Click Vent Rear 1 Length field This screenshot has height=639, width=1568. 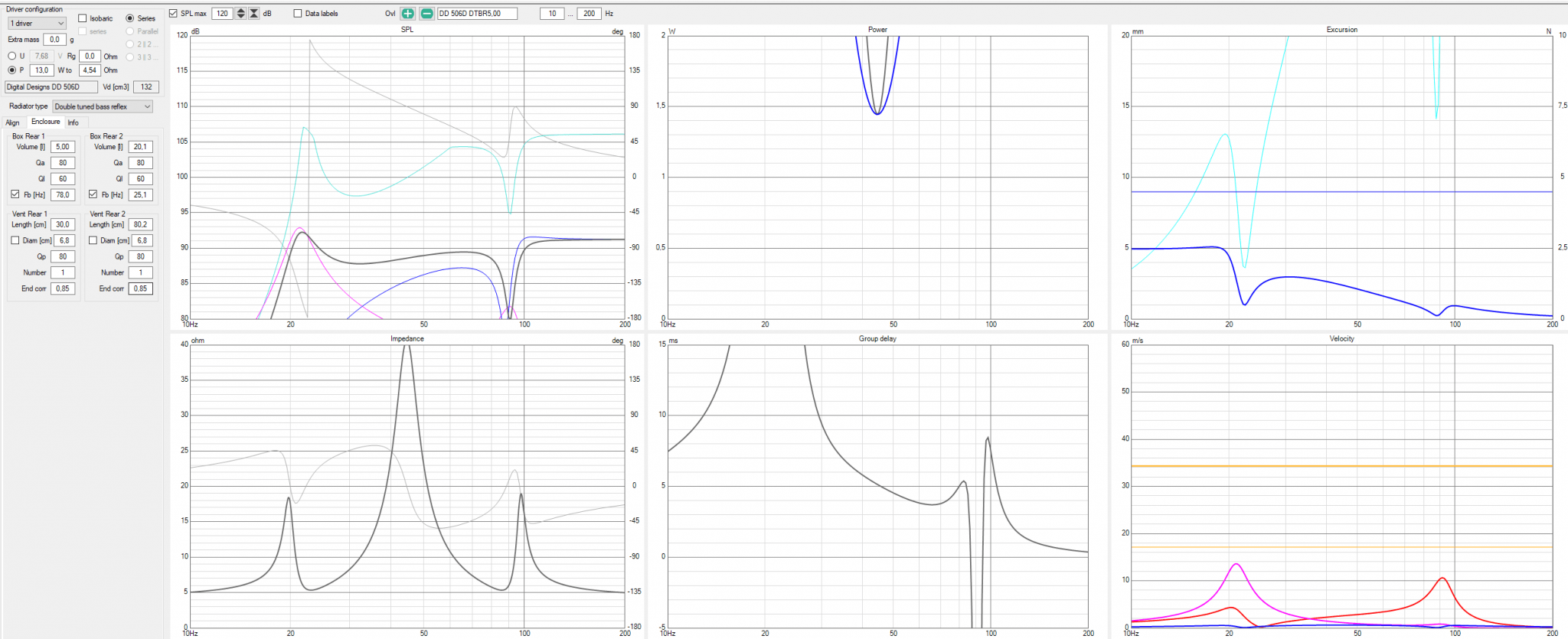[63, 225]
